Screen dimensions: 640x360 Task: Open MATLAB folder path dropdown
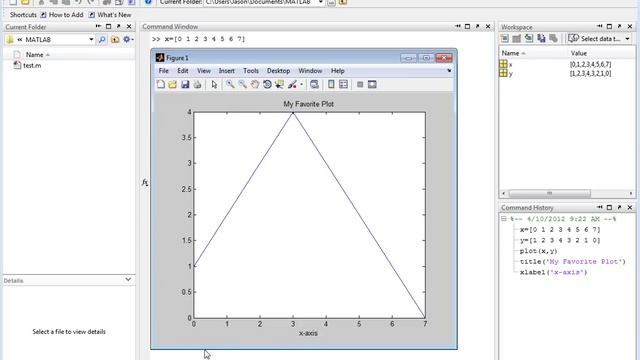[91, 40]
